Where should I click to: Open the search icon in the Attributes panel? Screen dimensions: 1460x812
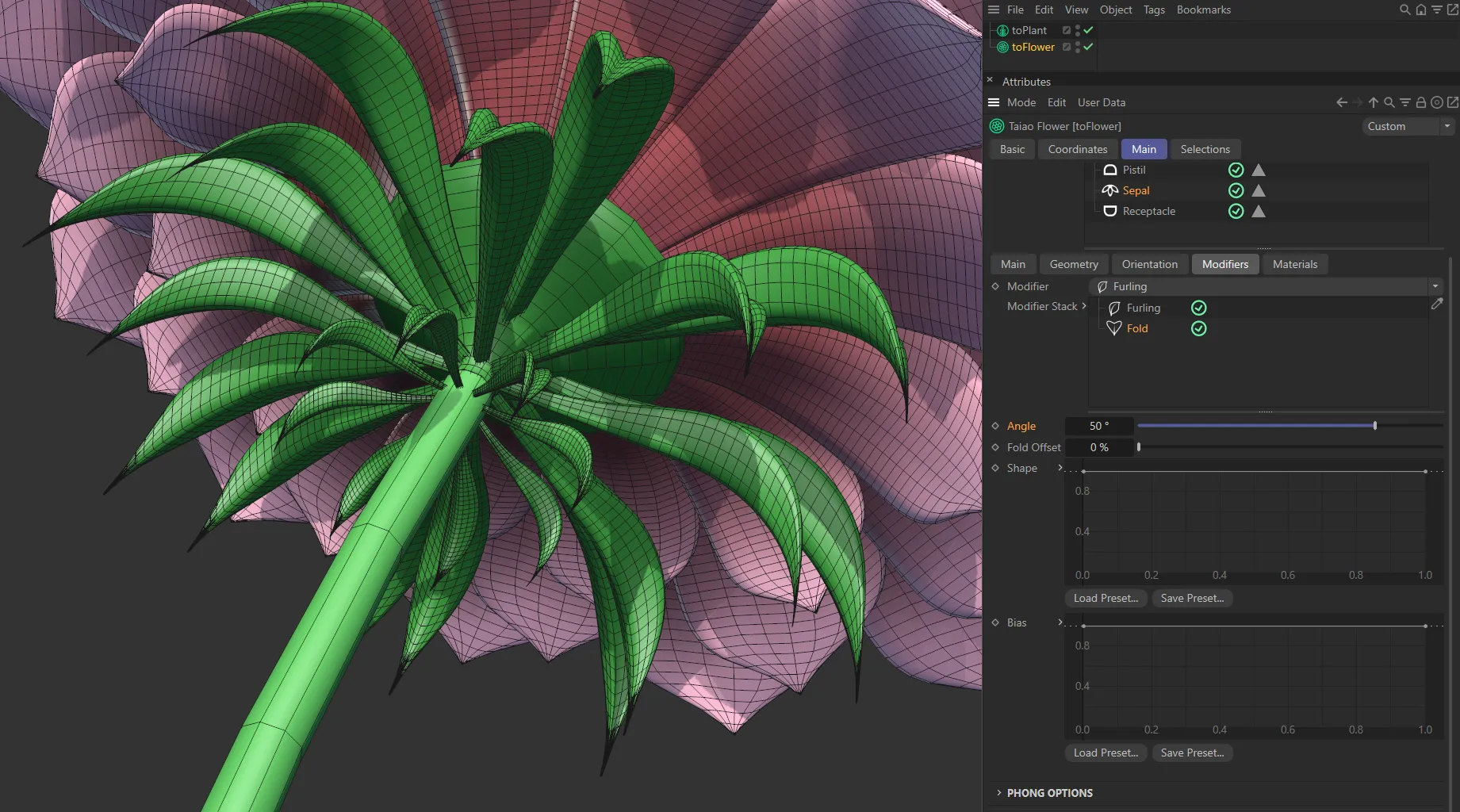click(x=1389, y=102)
